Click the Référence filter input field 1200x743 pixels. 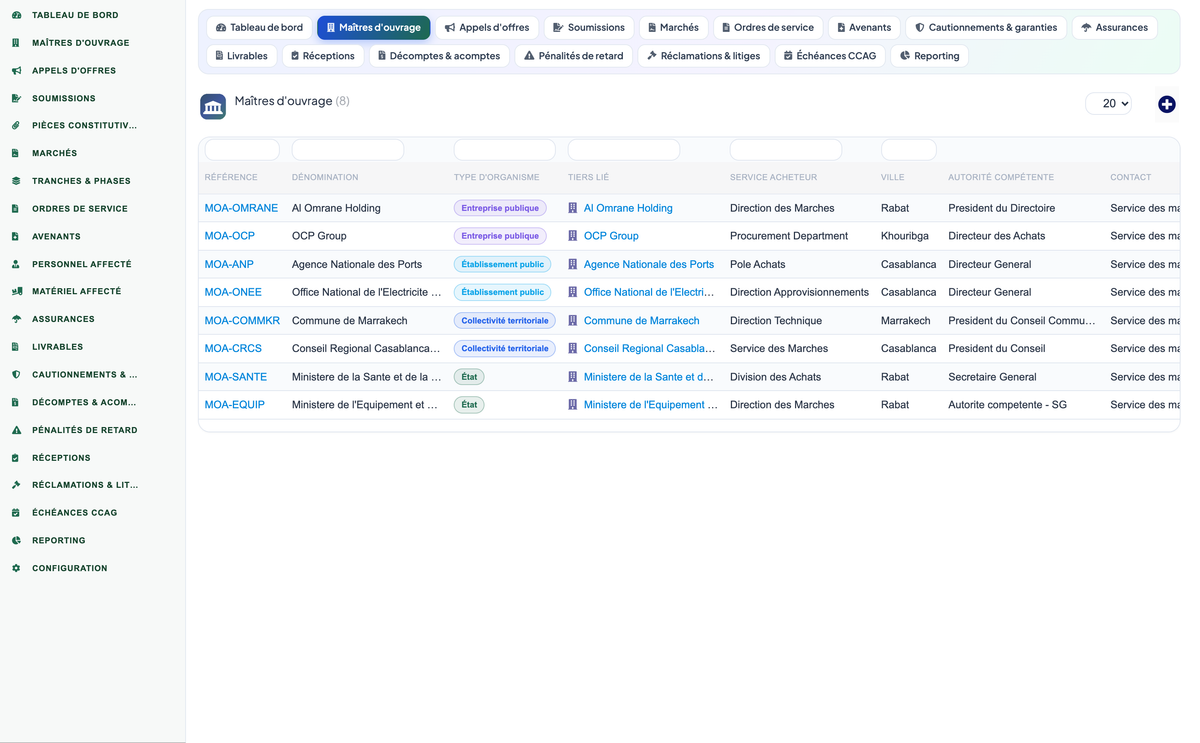coord(242,150)
